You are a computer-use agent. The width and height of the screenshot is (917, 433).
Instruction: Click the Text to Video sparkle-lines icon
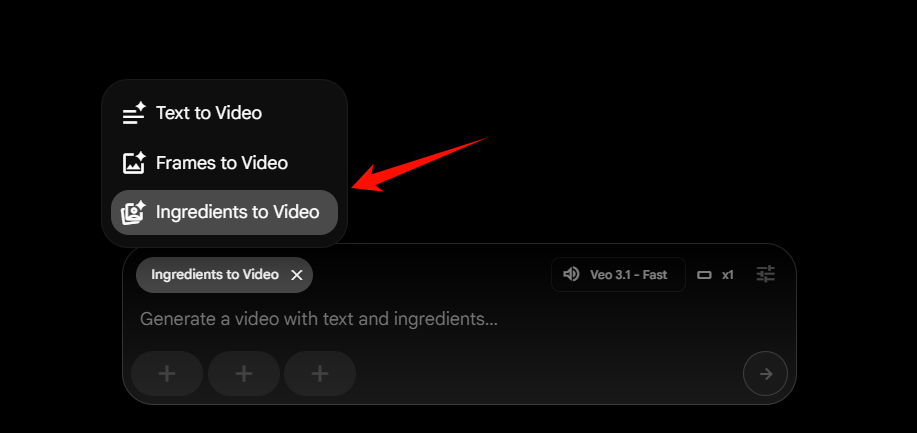[134, 113]
